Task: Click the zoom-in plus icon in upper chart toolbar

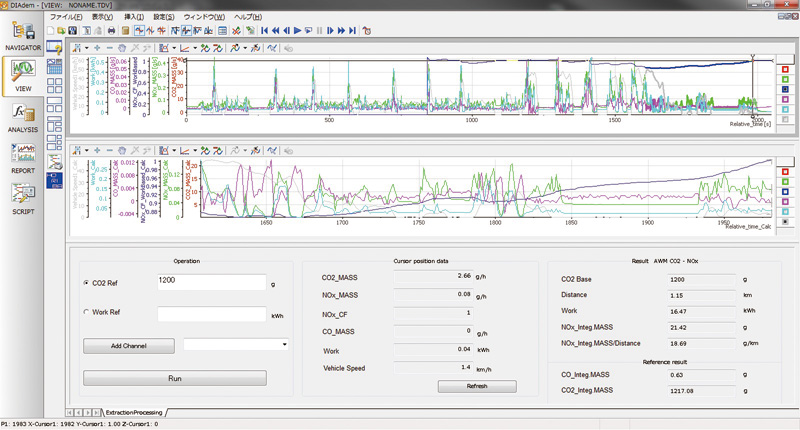Action: (x=96, y=48)
